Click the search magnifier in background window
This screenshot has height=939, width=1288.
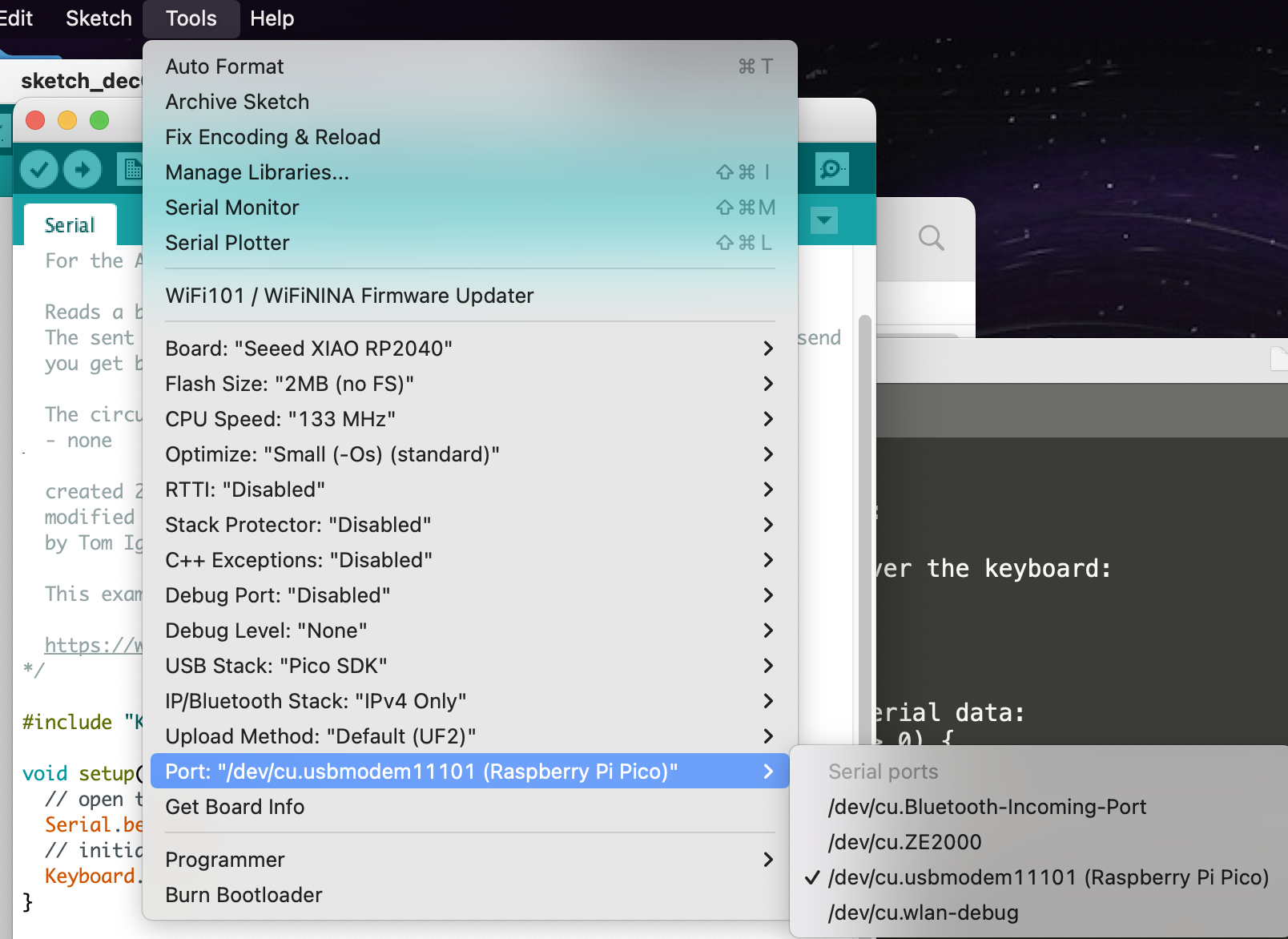(931, 238)
